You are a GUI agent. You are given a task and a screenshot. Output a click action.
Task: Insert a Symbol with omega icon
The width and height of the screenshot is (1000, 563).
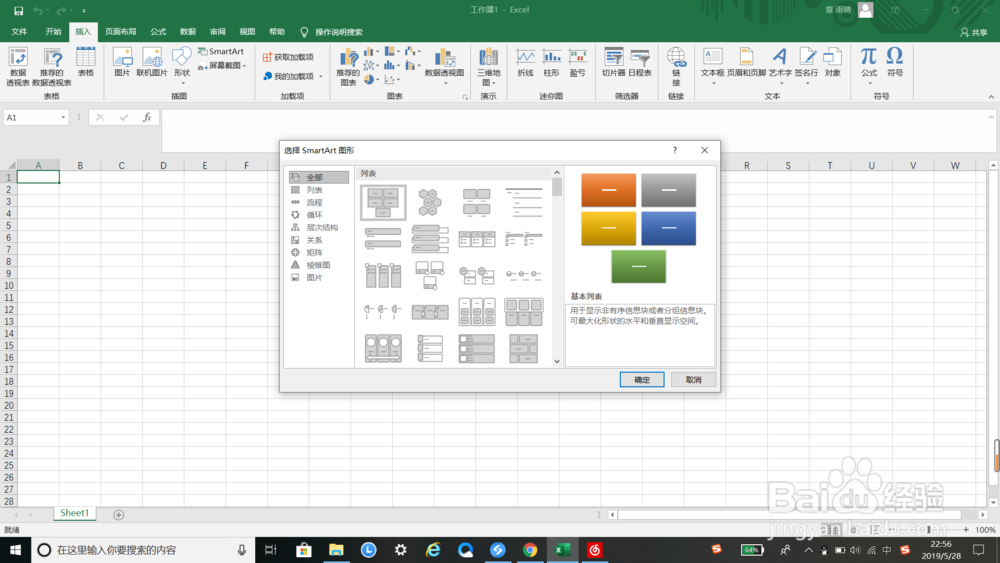[895, 62]
